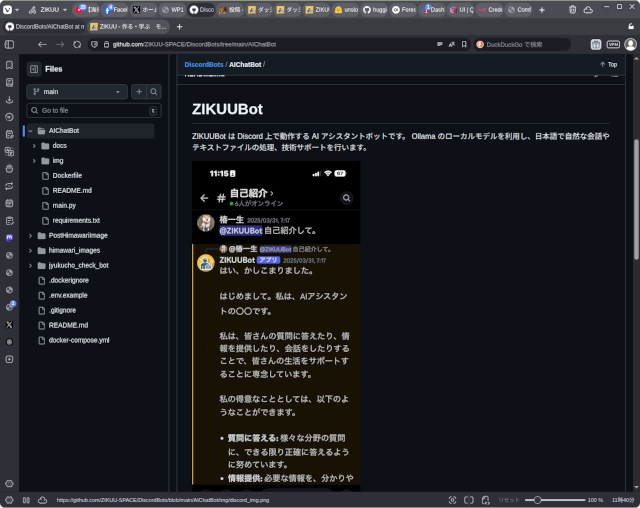Select the ZIKUU 作る・学ぶ stacked tab

[x=128, y=27]
